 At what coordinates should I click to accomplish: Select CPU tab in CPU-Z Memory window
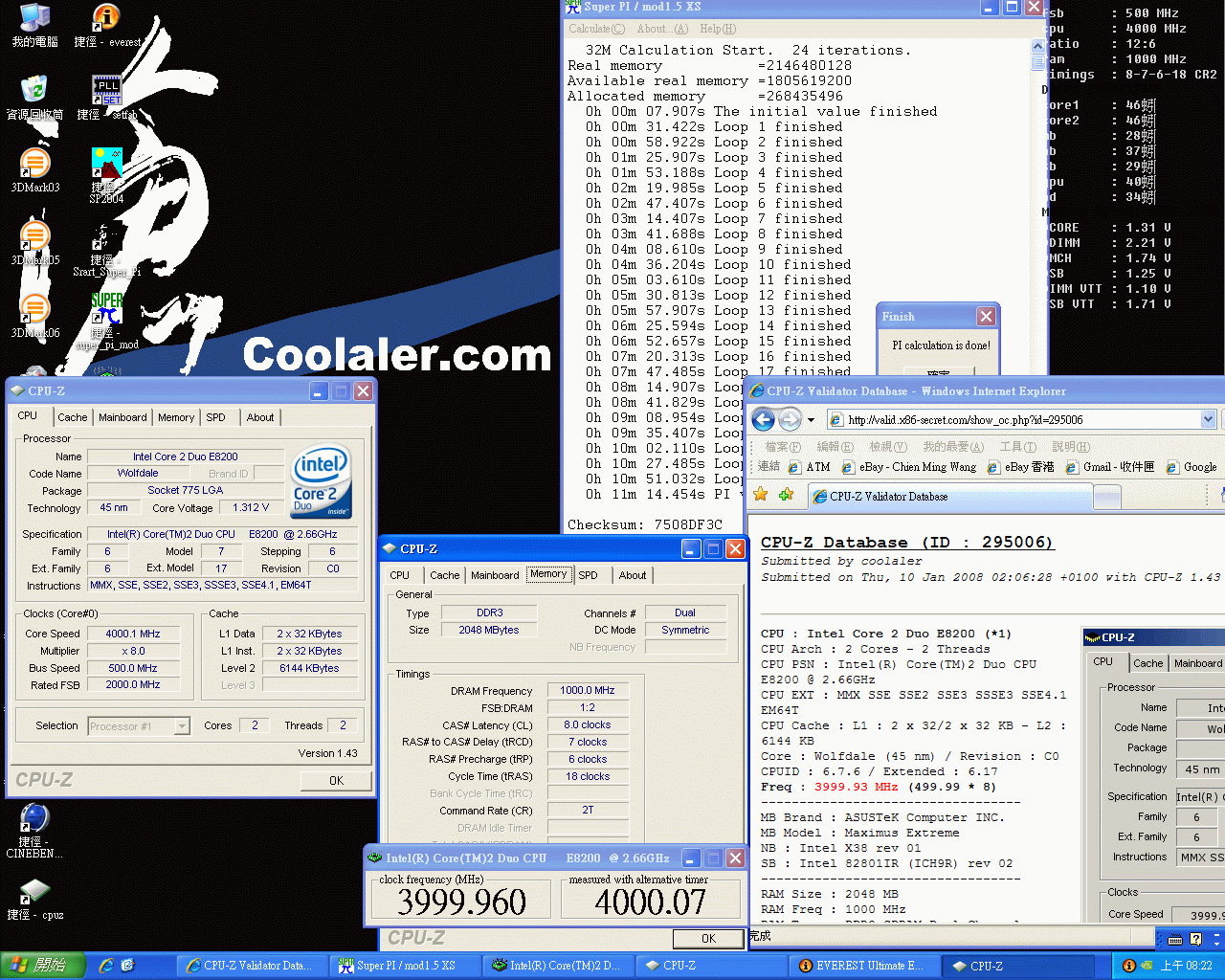pos(400,575)
